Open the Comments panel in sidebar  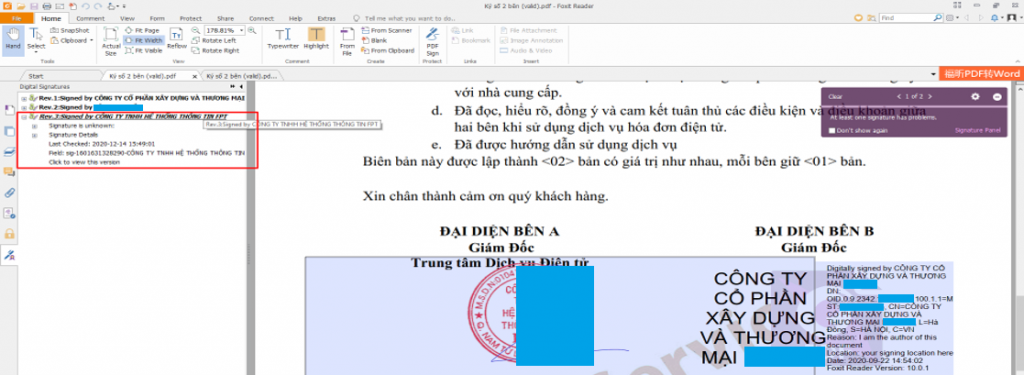coord(9,172)
